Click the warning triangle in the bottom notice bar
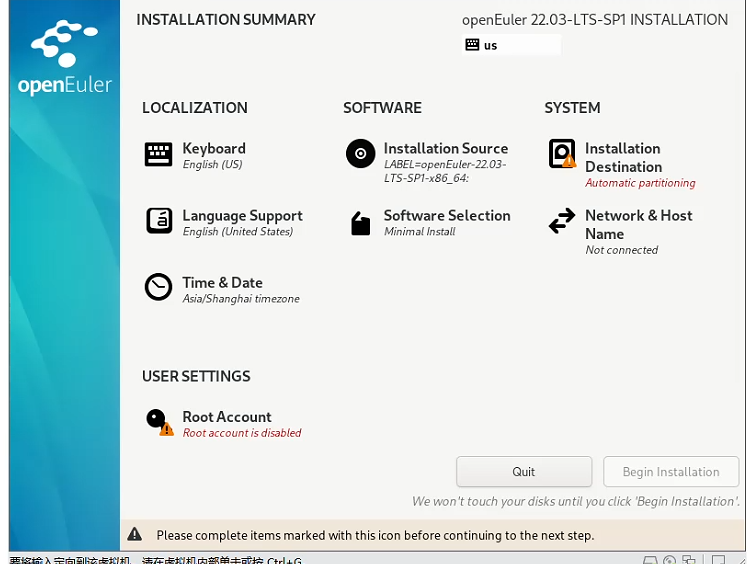 pos(135,534)
